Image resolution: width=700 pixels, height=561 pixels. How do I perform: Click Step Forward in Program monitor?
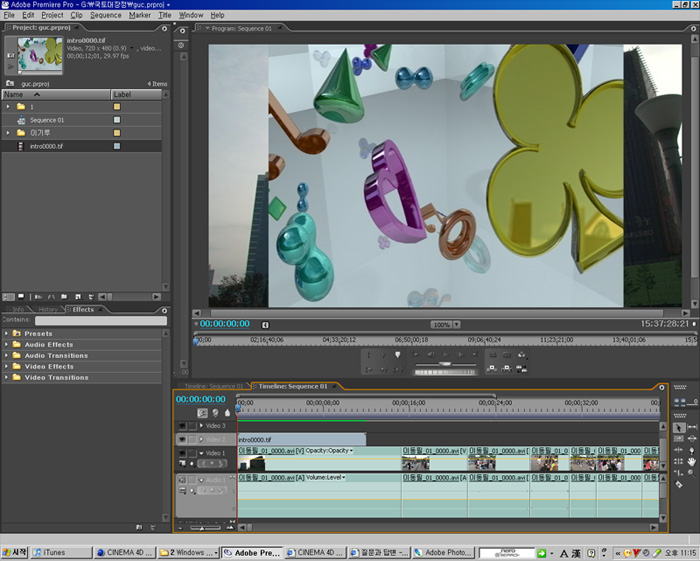[x=460, y=355]
